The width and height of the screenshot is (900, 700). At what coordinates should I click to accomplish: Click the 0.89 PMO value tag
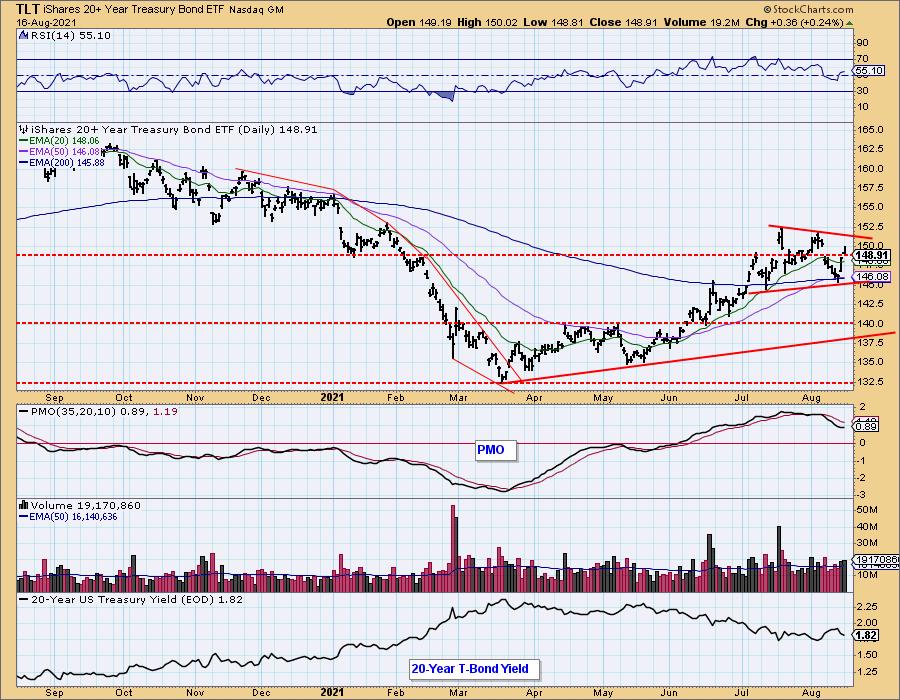(x=866, y=426)
